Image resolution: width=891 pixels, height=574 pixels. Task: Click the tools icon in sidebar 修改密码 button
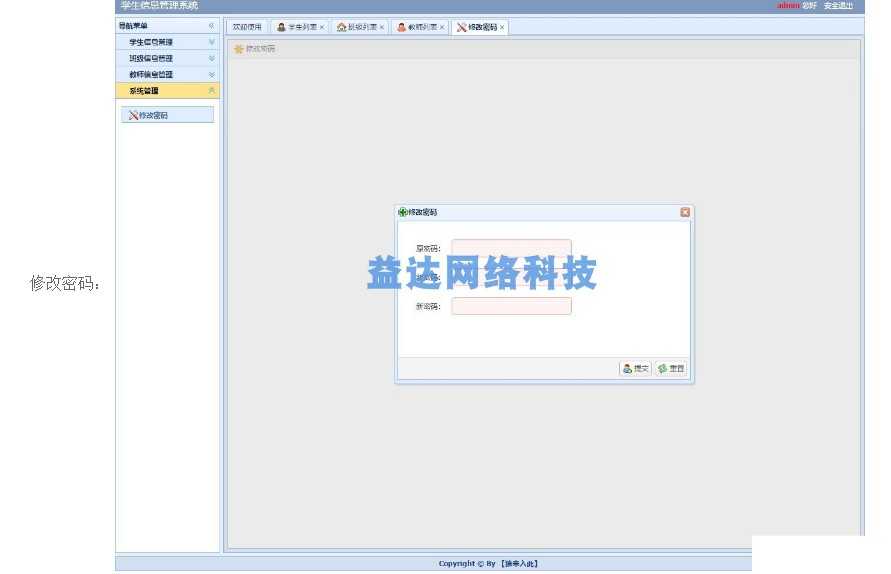tap(134, 115)
